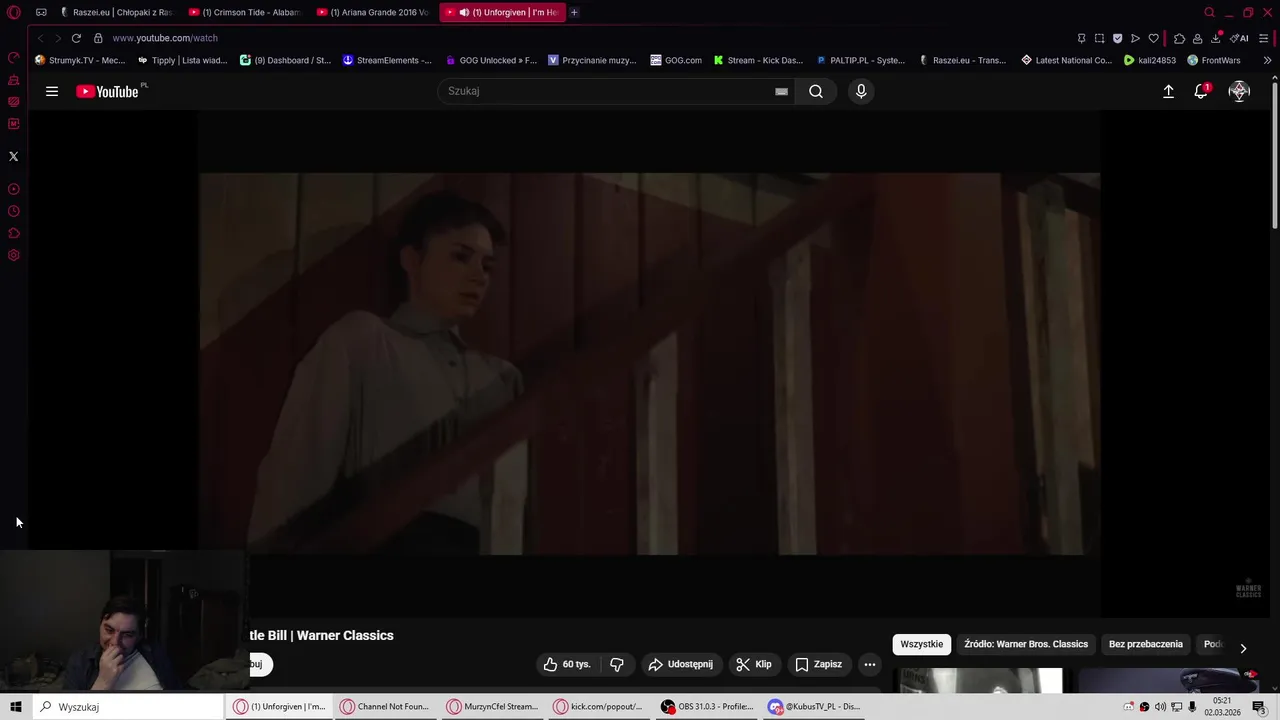Like the video (60 tys.)
Viewport: 1280px width, 720px height.
[x=567, y=664]
